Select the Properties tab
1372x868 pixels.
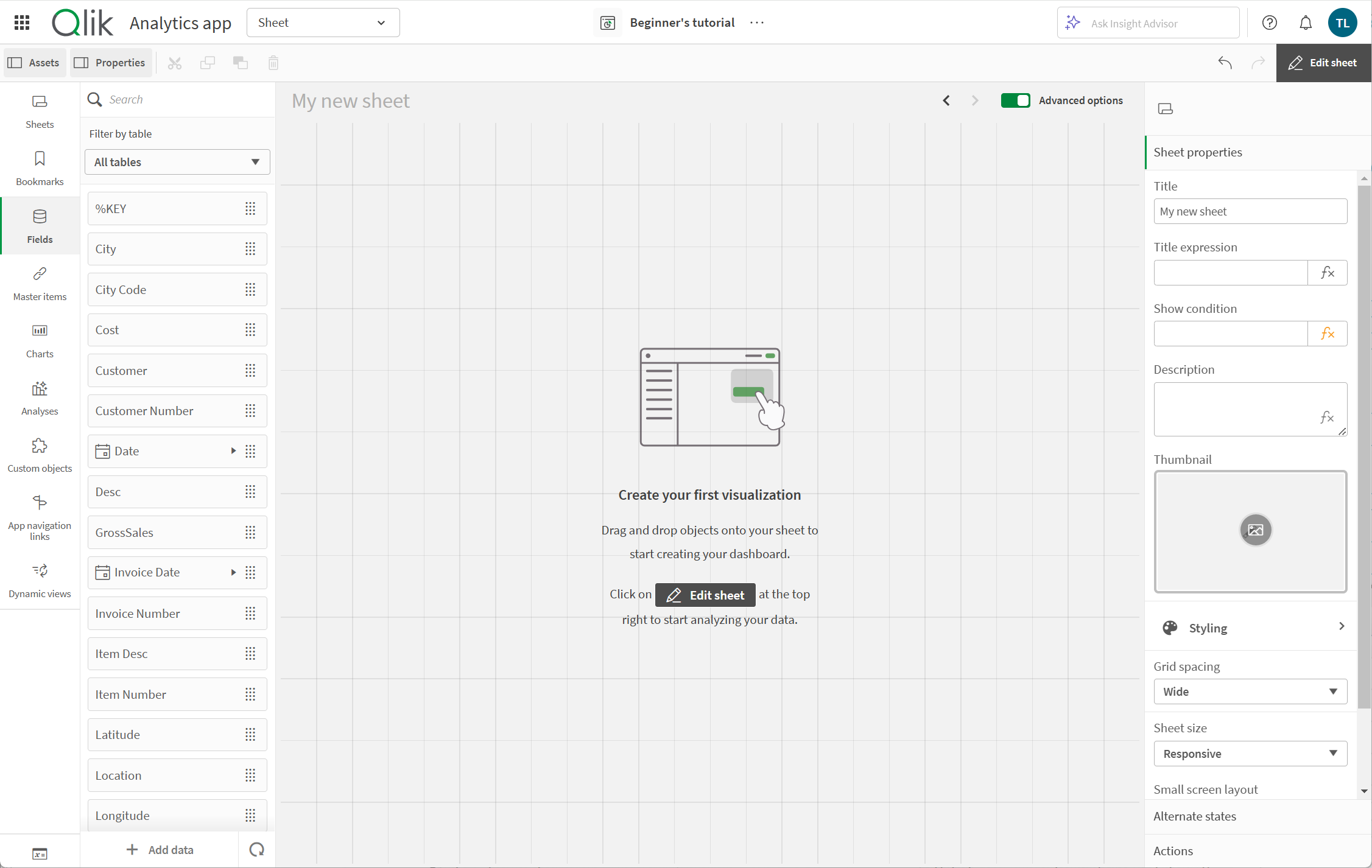click(x=110, y=62)
